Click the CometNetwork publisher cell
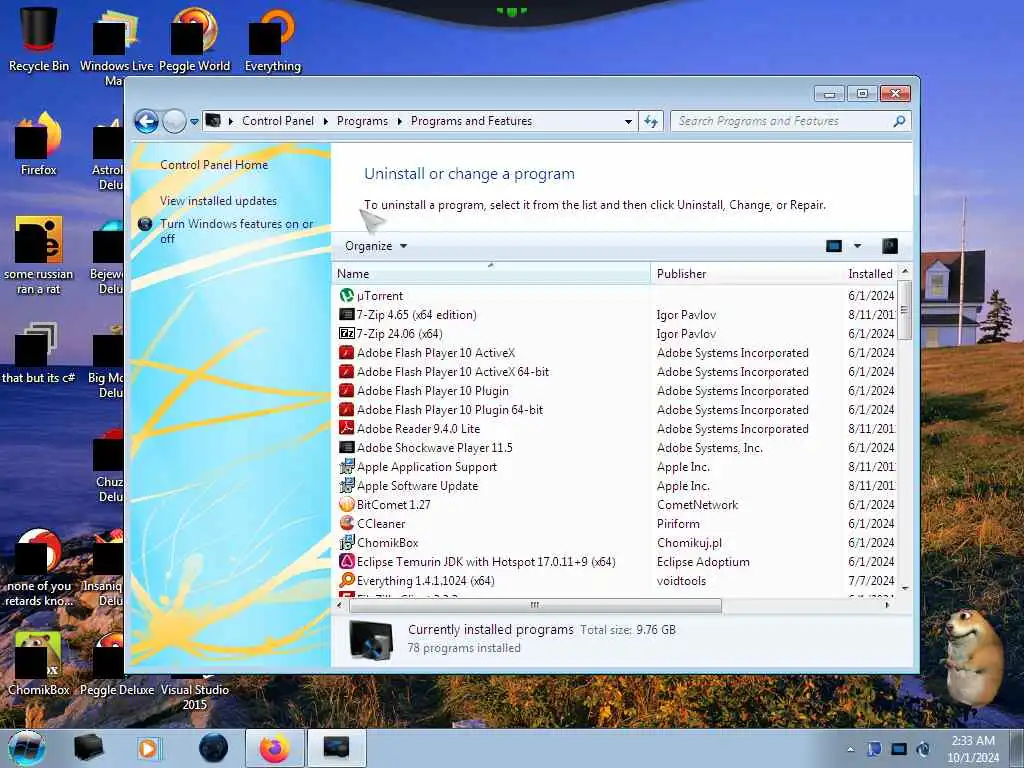The width and height of the screenshot is (1024, 768). pos(697,504)
